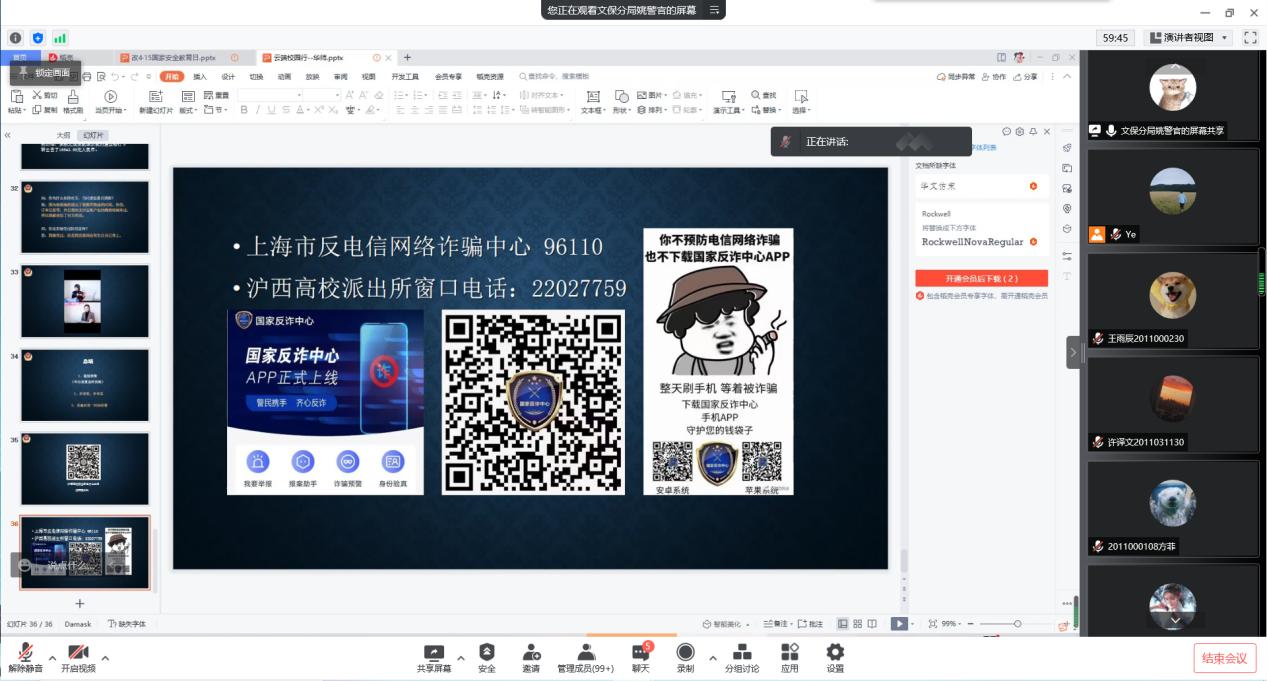The width and height of the screenshot is (1267, 681).
Task: Click the WPS zoom slider in status bar
Action: 1017,624
